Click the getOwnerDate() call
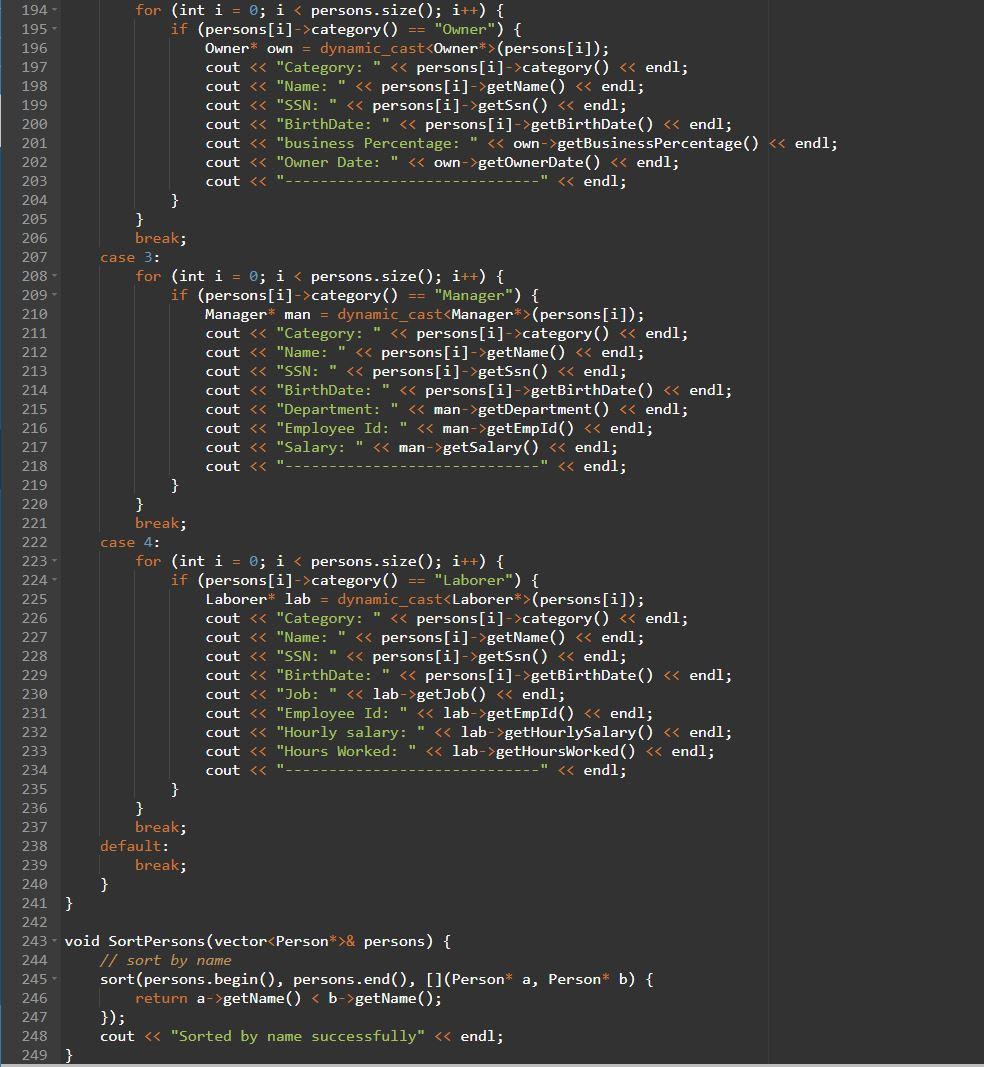The image size is (984, 1067). (x=540, y=163)
